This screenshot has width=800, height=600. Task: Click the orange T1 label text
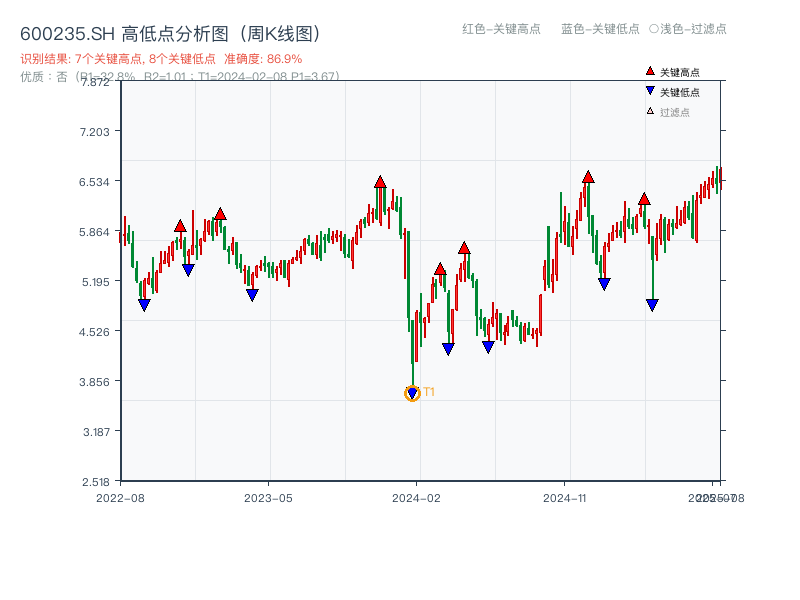(429, 392)
